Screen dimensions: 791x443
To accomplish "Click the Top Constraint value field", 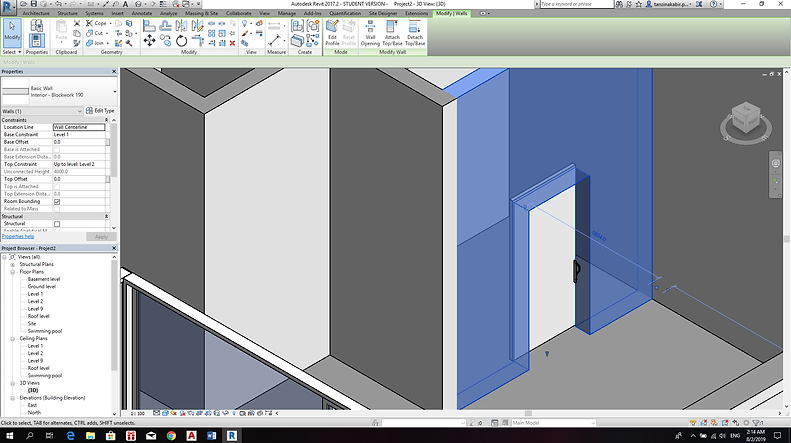I will pos(79,164).
